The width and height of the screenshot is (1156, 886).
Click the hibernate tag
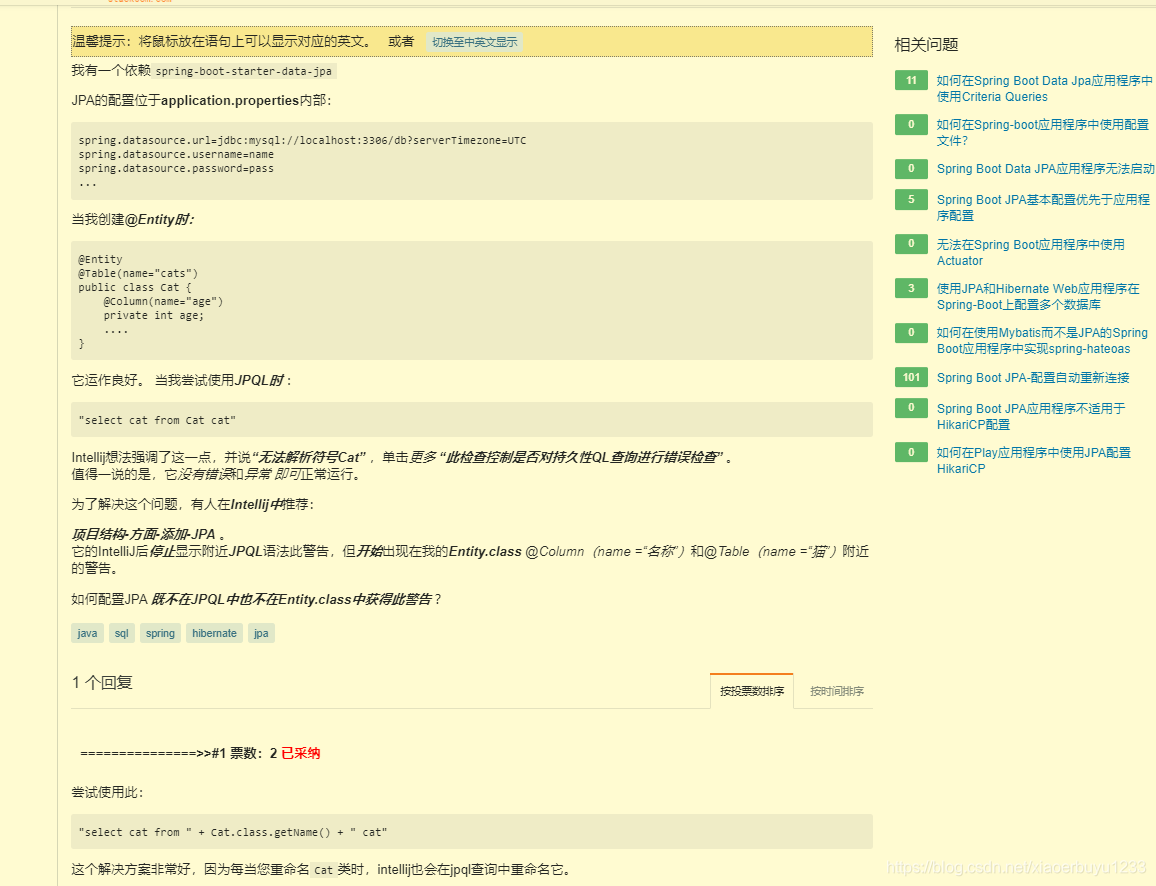(x=214, y=633)
